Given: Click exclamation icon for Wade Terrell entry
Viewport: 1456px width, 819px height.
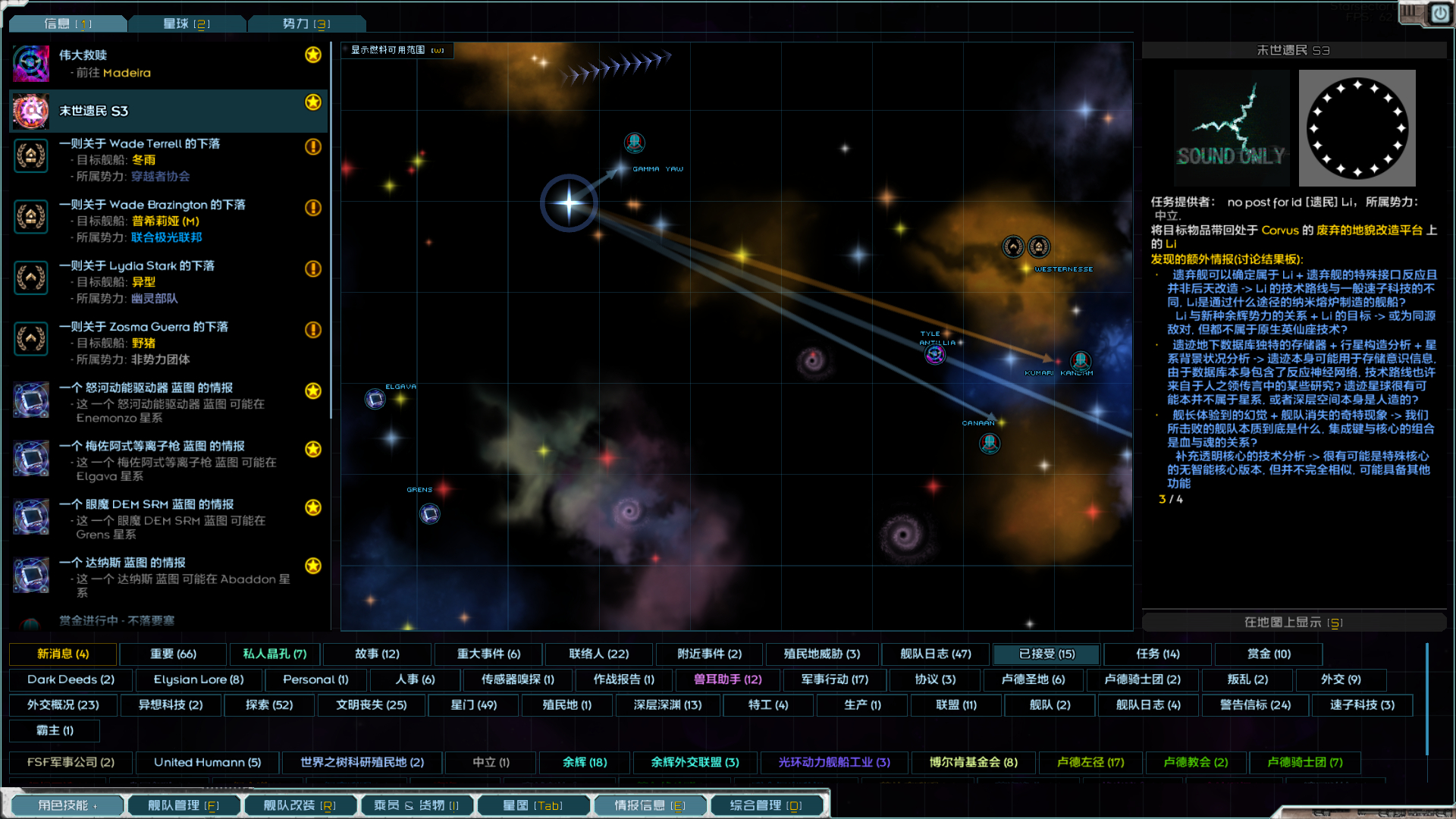Looking at the screenshot, I should [312, 146].
